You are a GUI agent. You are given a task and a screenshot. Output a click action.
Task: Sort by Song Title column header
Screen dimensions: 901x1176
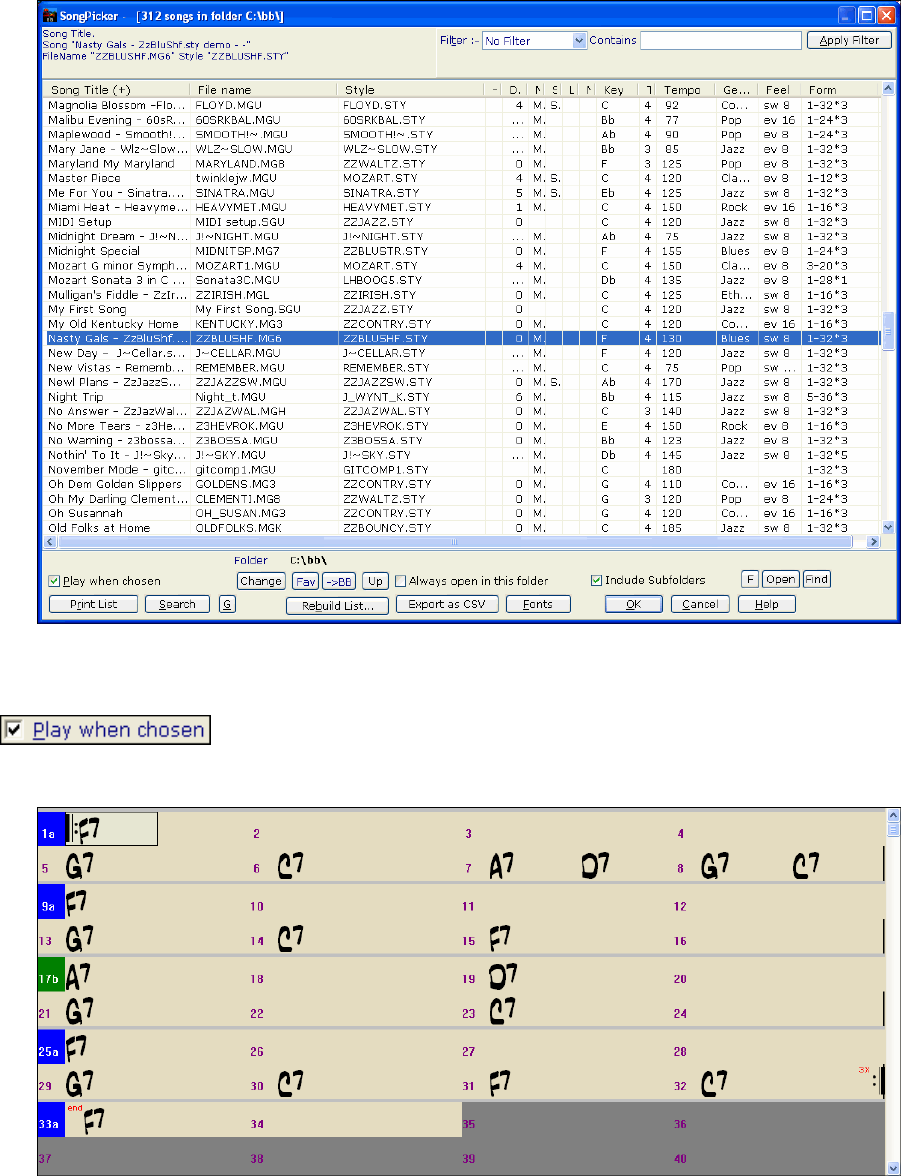[x=117, y=90]
